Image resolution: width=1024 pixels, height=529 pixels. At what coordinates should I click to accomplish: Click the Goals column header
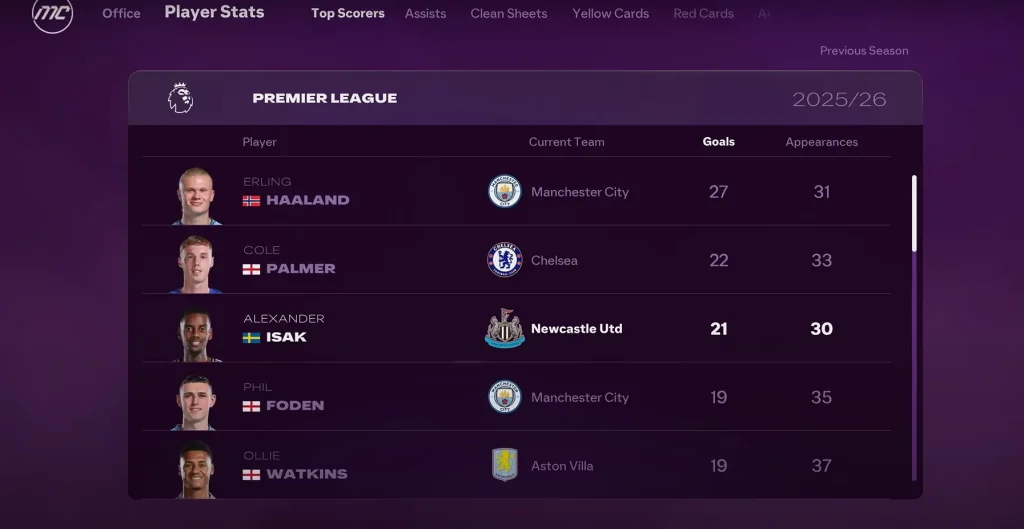(x=718, y=142)
